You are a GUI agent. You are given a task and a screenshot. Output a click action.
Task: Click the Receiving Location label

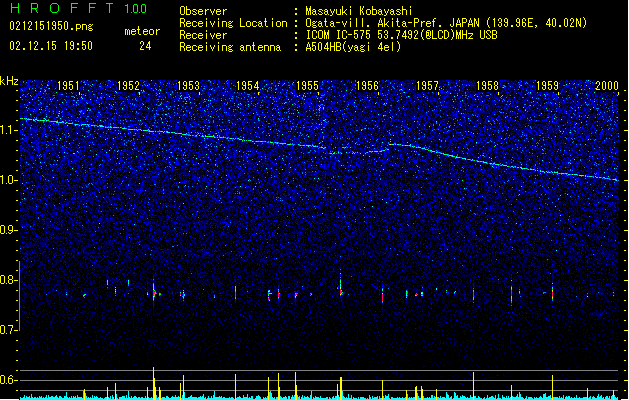pos(233,23)
